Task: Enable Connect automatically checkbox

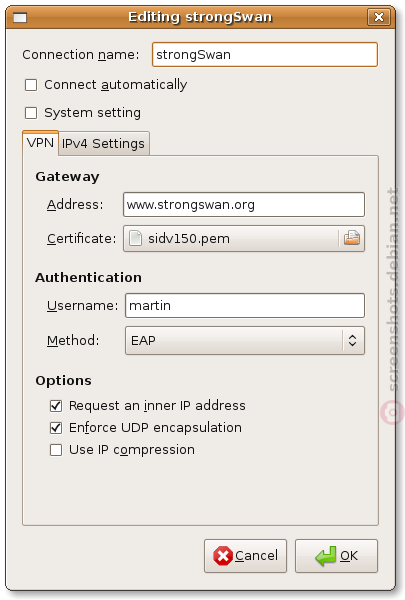Action: [31, 85]
